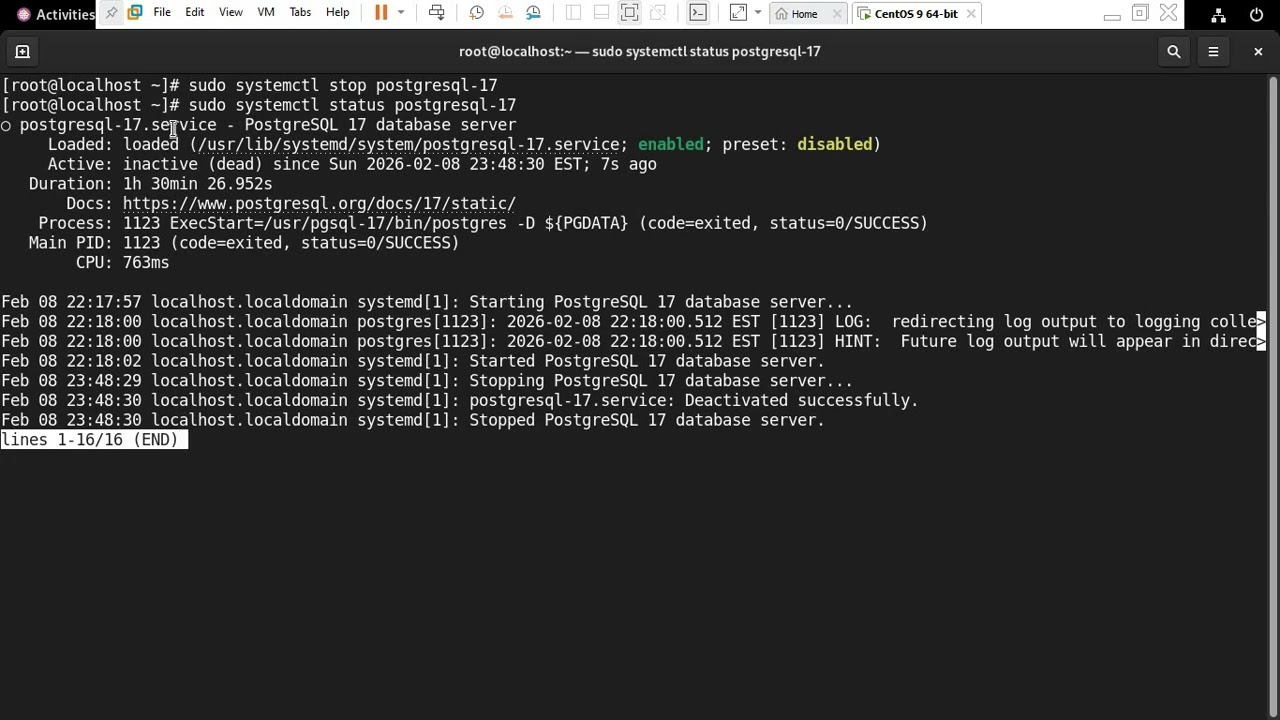1280x720 pixels.
Task: Click the yellow 'disabled' preset text
Action: [x=834, y=144]
